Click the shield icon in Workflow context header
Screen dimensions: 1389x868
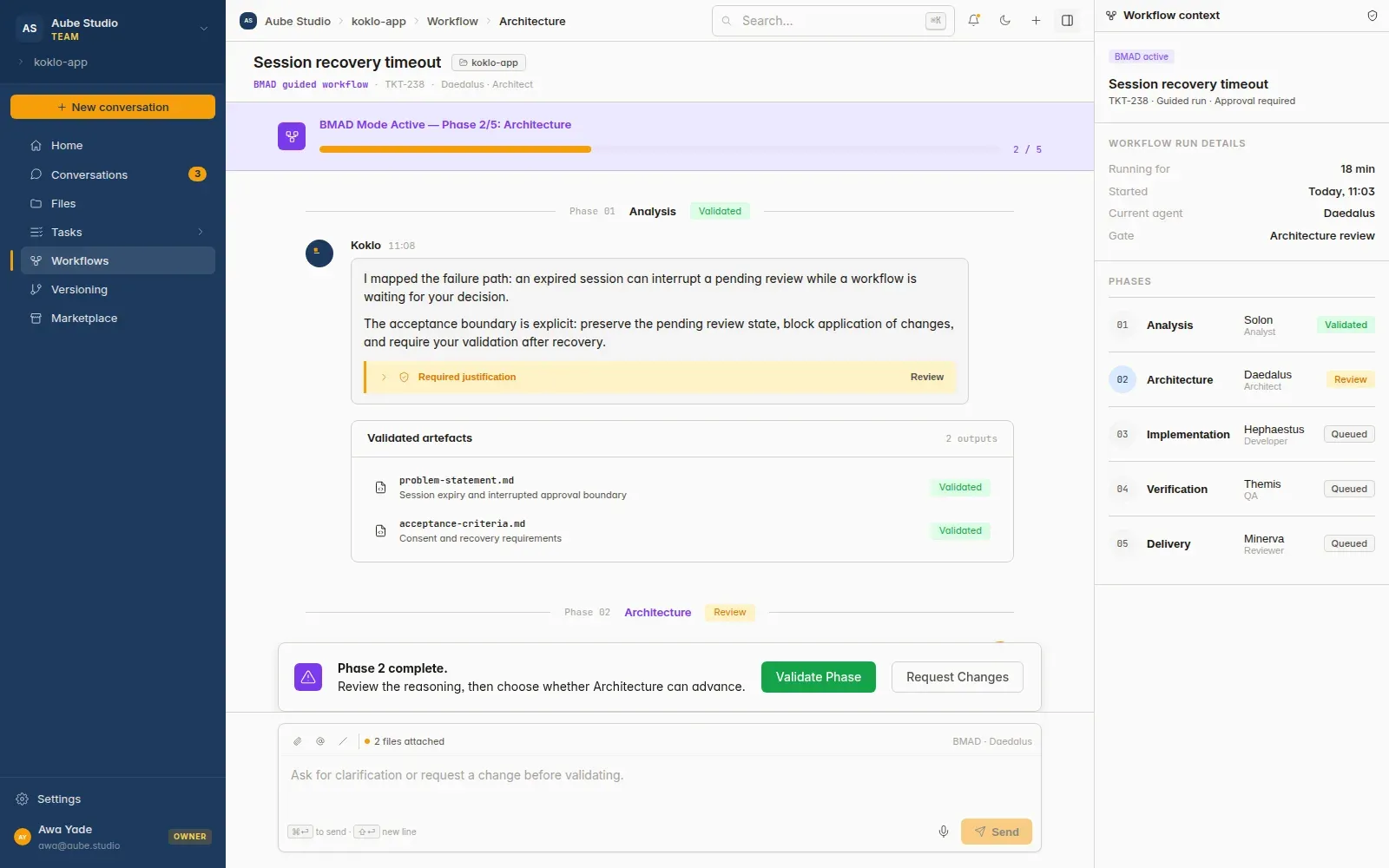1373,16
